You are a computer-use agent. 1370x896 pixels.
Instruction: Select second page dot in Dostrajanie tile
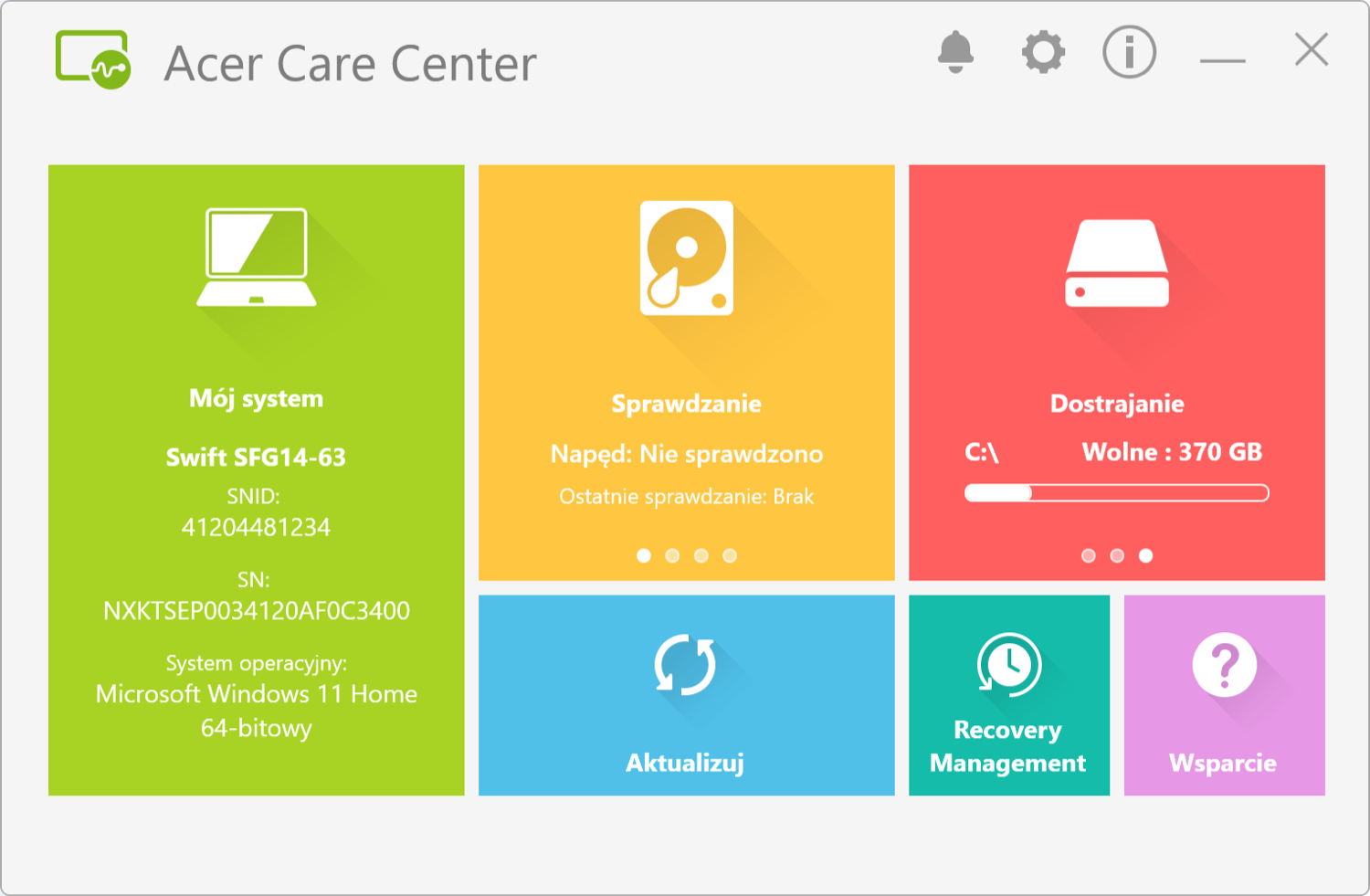tap(1117, 555)
